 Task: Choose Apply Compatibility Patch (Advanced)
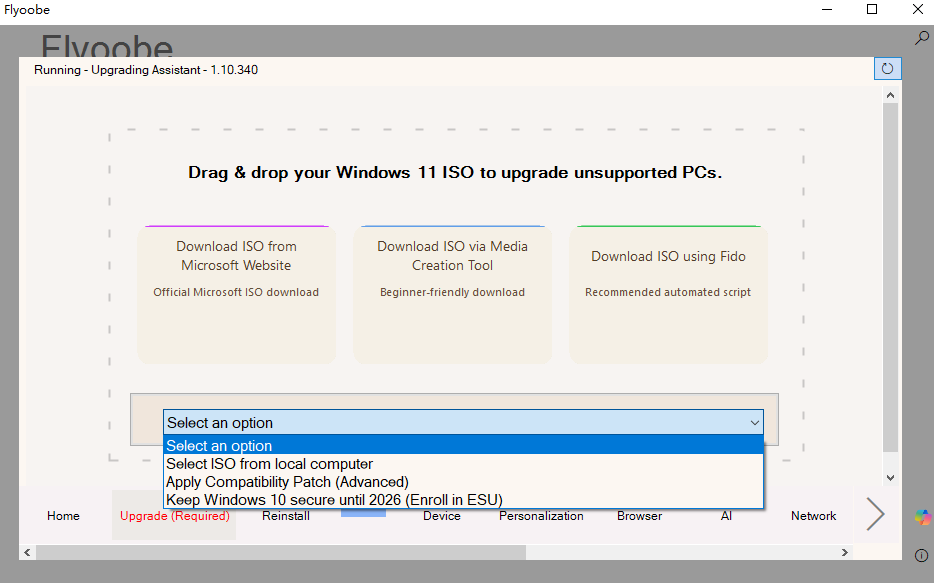pyautogui.click(x=463, y=481)
